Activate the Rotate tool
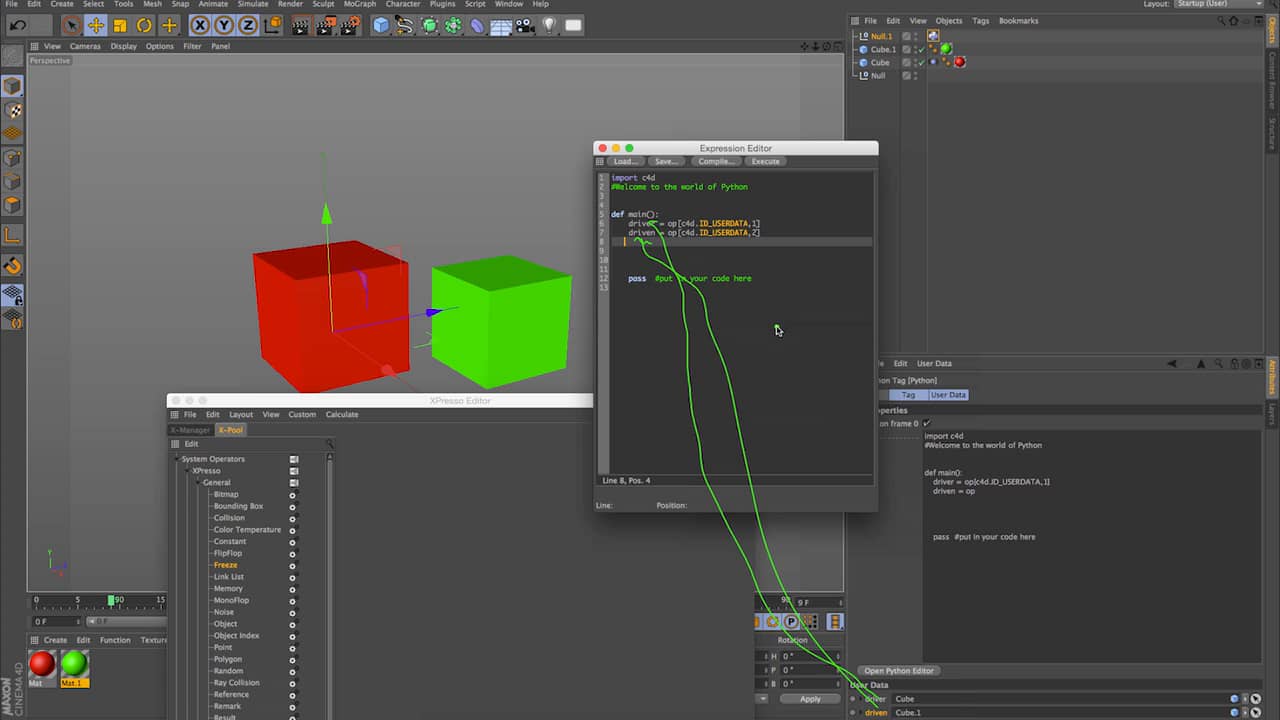 click(x=144, y=25)
